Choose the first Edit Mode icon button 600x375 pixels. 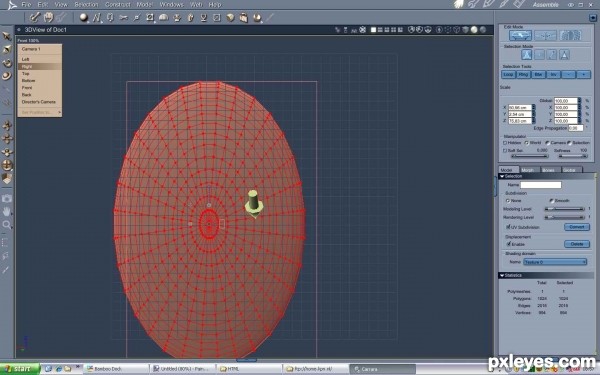pos(520,36)
